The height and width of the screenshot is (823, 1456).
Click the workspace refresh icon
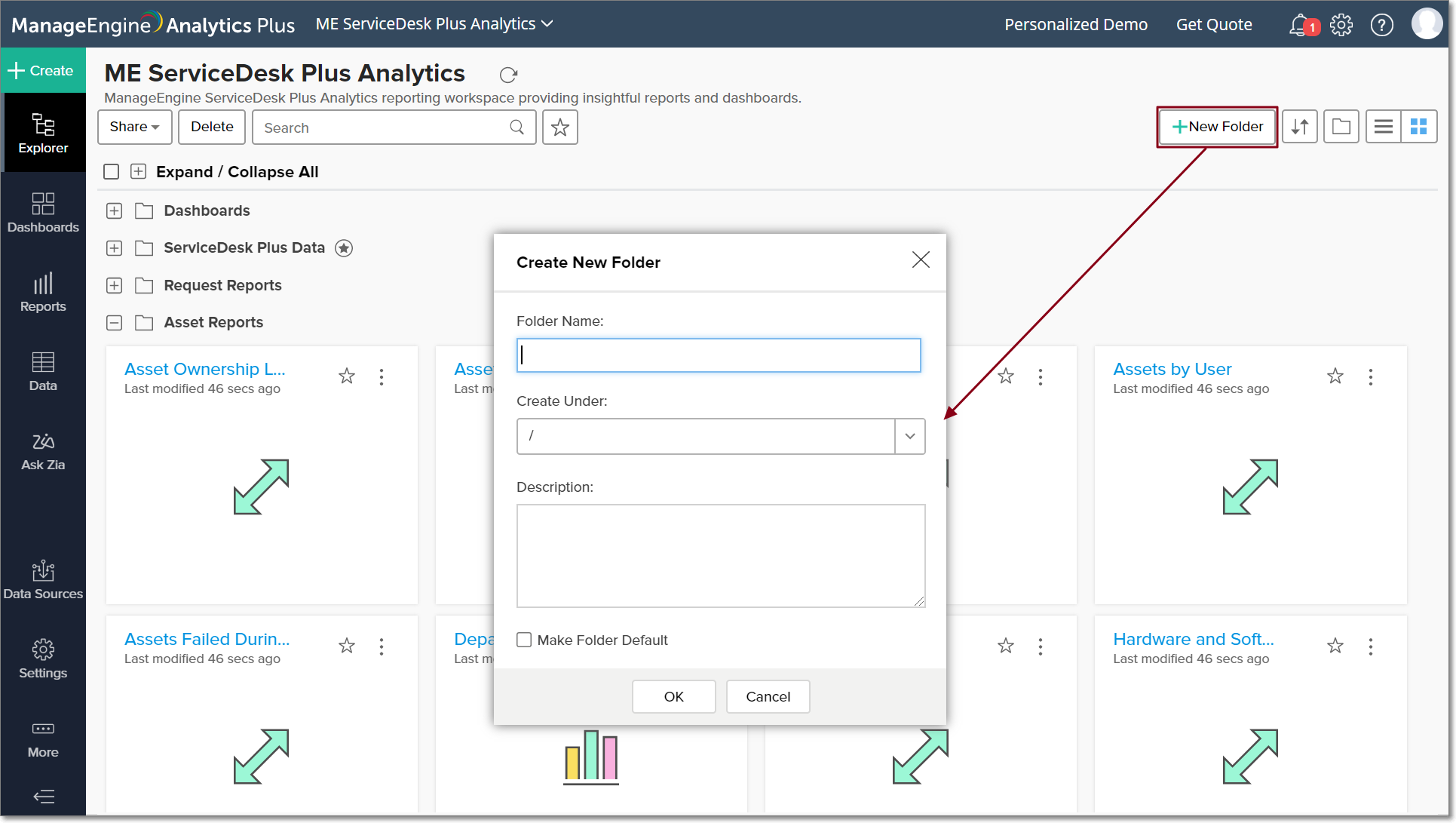pyautogui.click(x=508, y=75)
